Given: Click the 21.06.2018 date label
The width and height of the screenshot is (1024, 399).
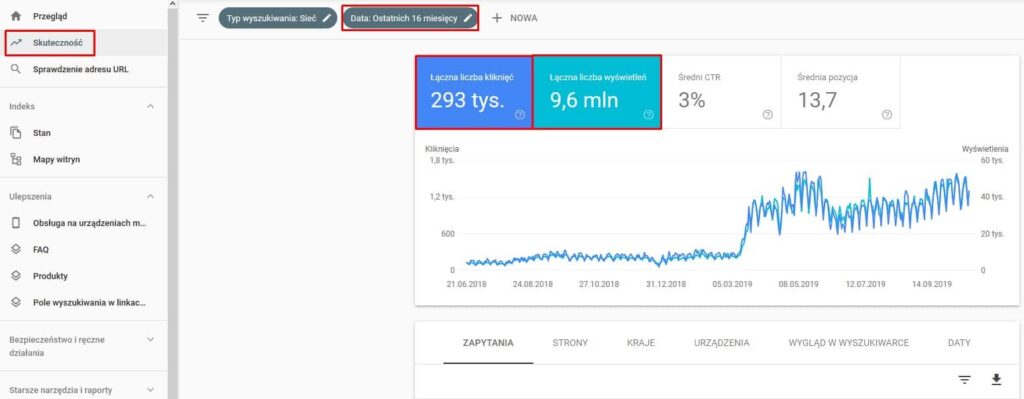Looking at the screenshot, I should (467, 285).
